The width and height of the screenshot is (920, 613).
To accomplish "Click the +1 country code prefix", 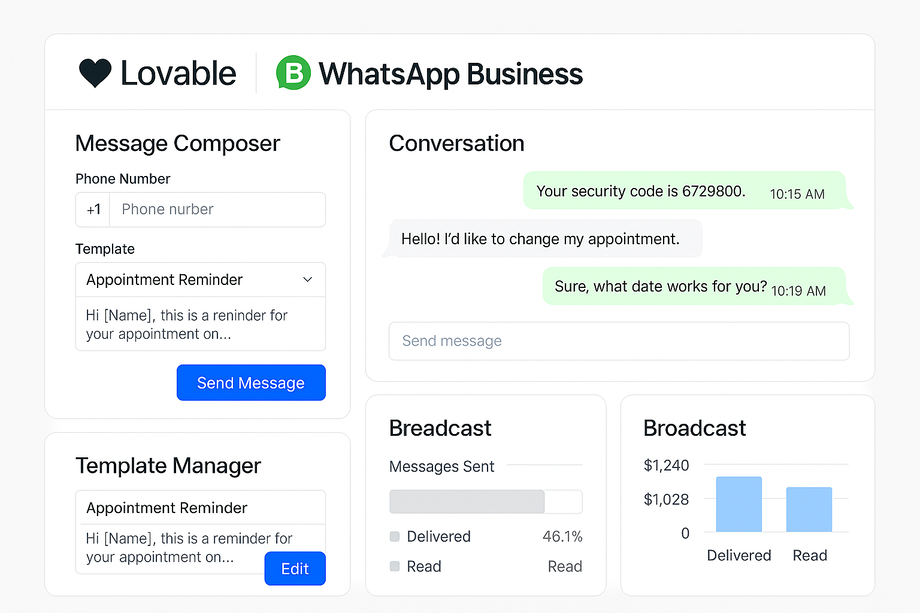I will click(93, 210).
